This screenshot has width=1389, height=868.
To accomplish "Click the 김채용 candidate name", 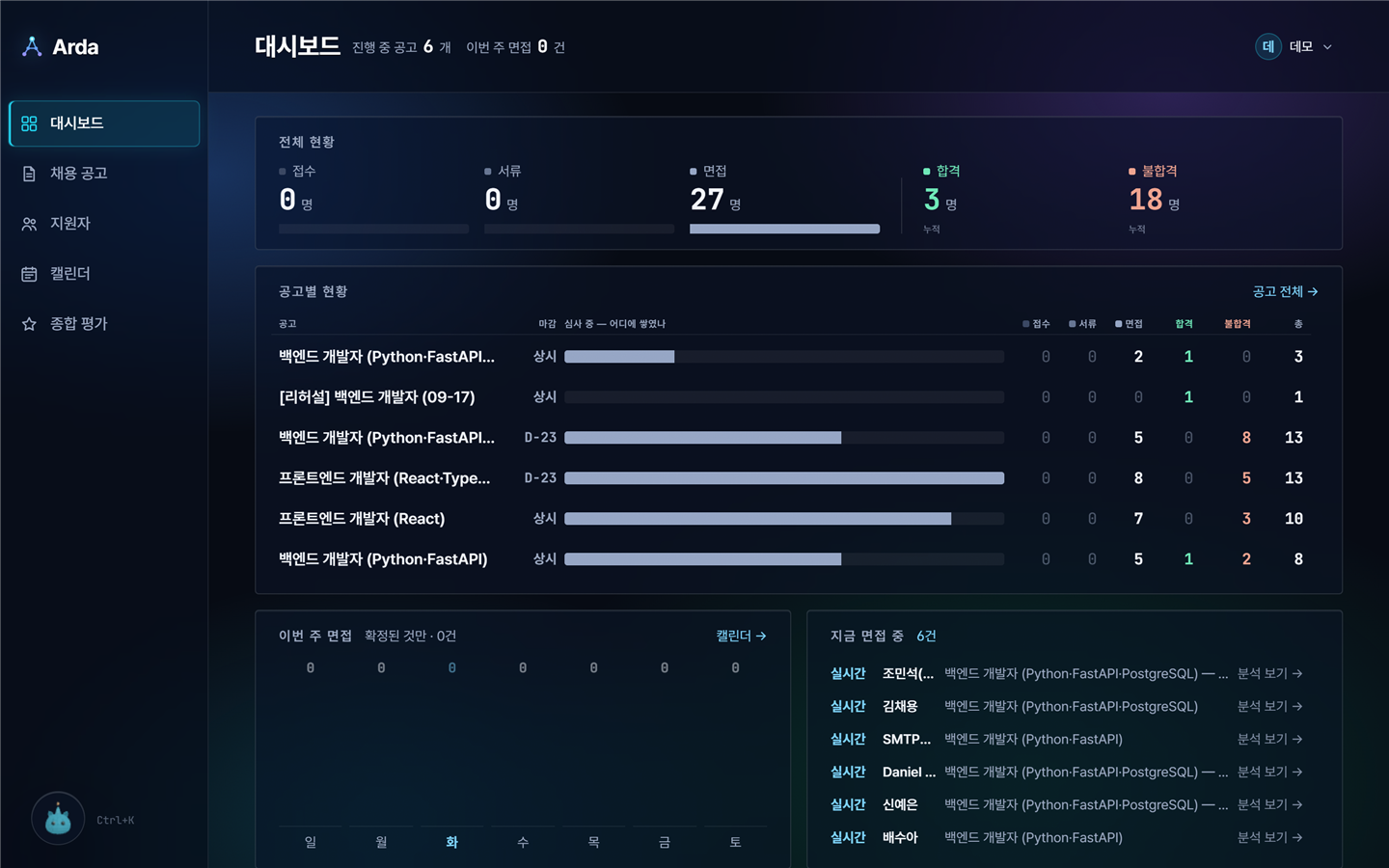I will click(x=900, y=706).
